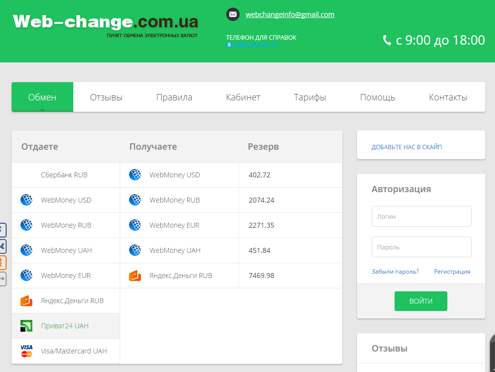The image size is (495, 372).
Task: Select Приват24 UAH in Отдаете column
Action: (66, 326)
